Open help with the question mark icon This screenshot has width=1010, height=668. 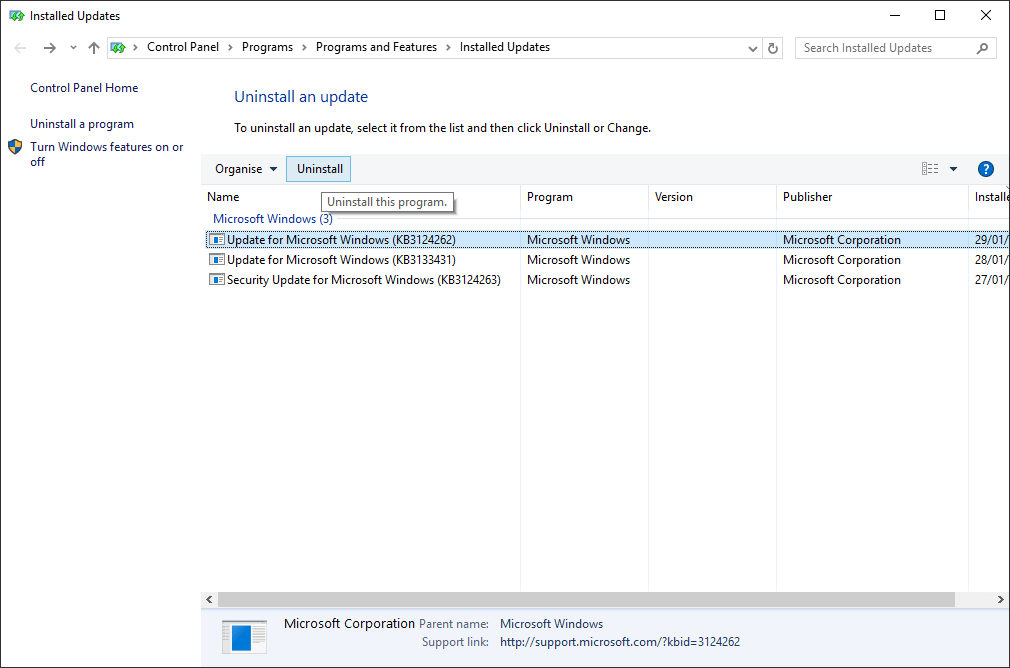986,169
